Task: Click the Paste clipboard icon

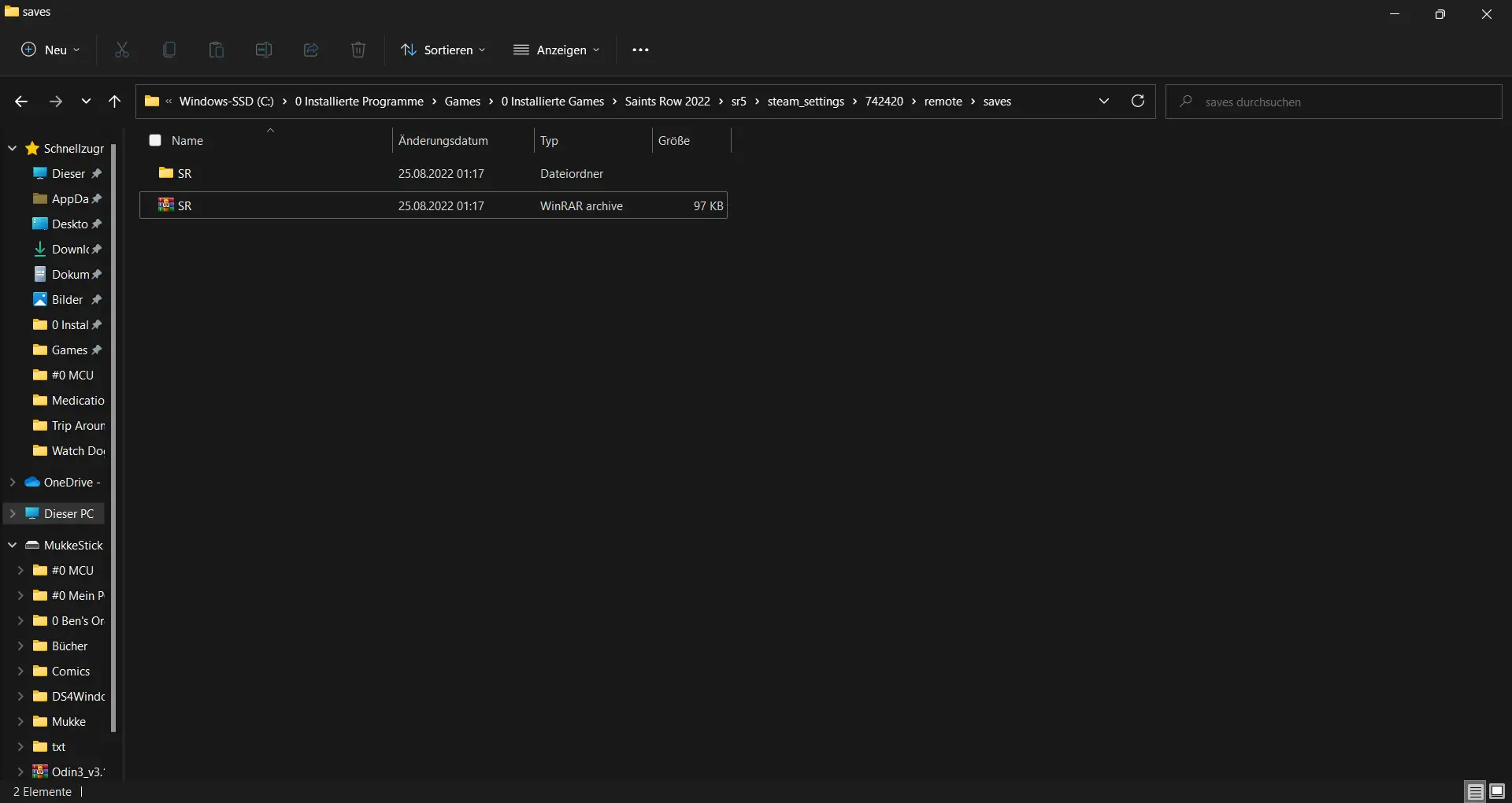Action: coord(217,50)
